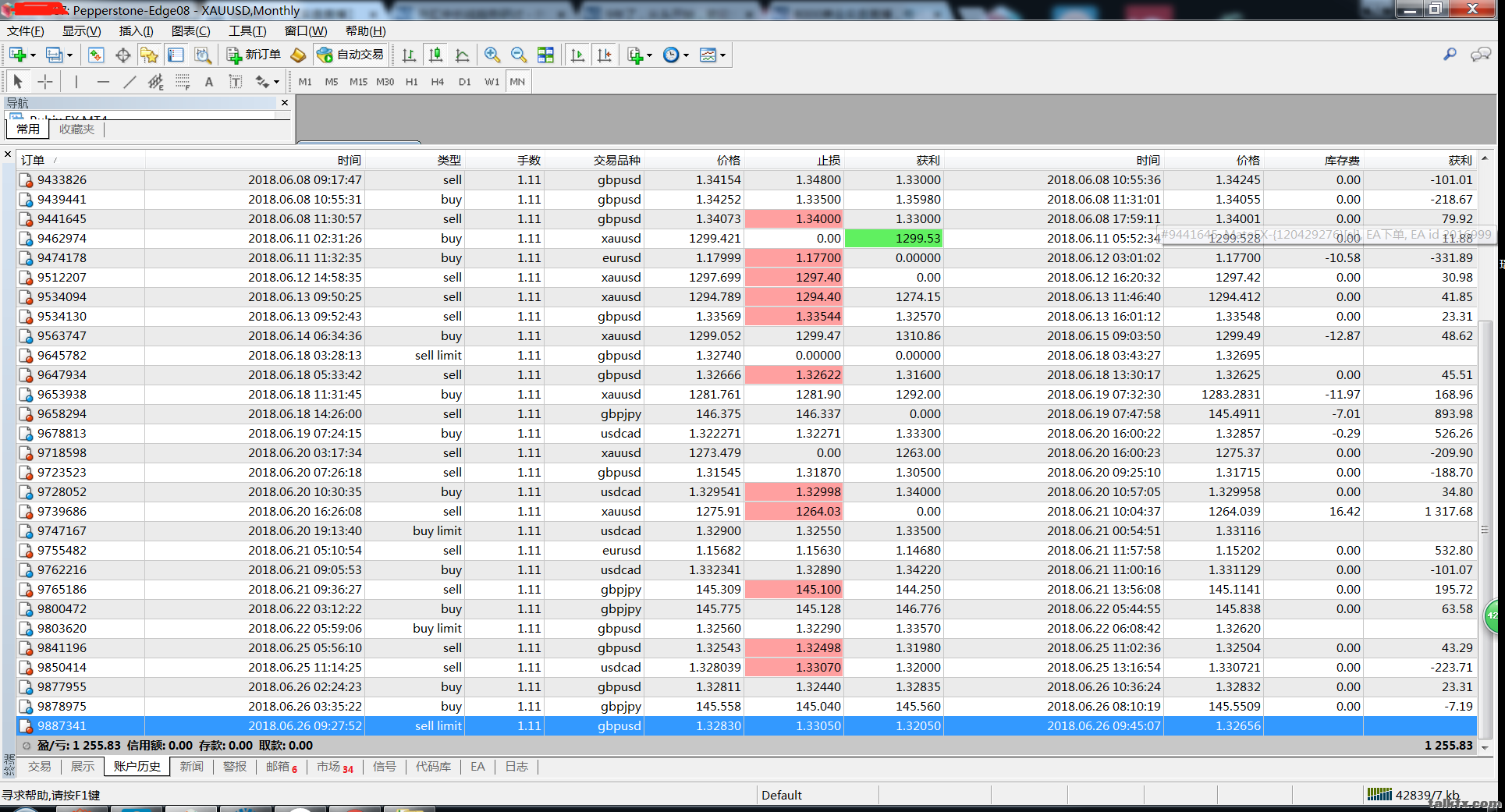Screen dimensions: 1505x812
Task: Switch to M5 timeframe
Action: [x=332, y=81]
